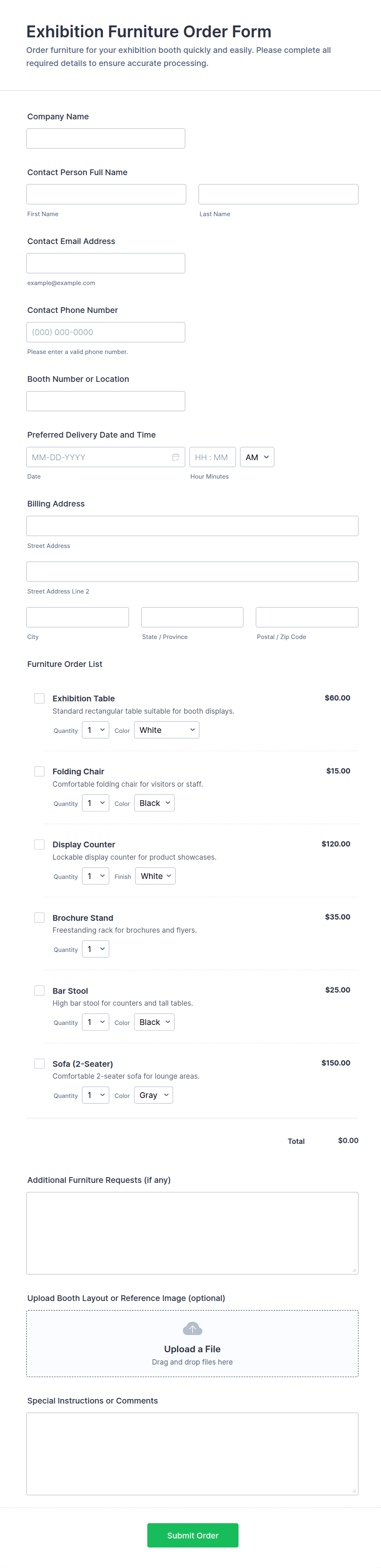381x1568 pixels.
Task: Click the Submit Order button
Action: pos(193,1535)
